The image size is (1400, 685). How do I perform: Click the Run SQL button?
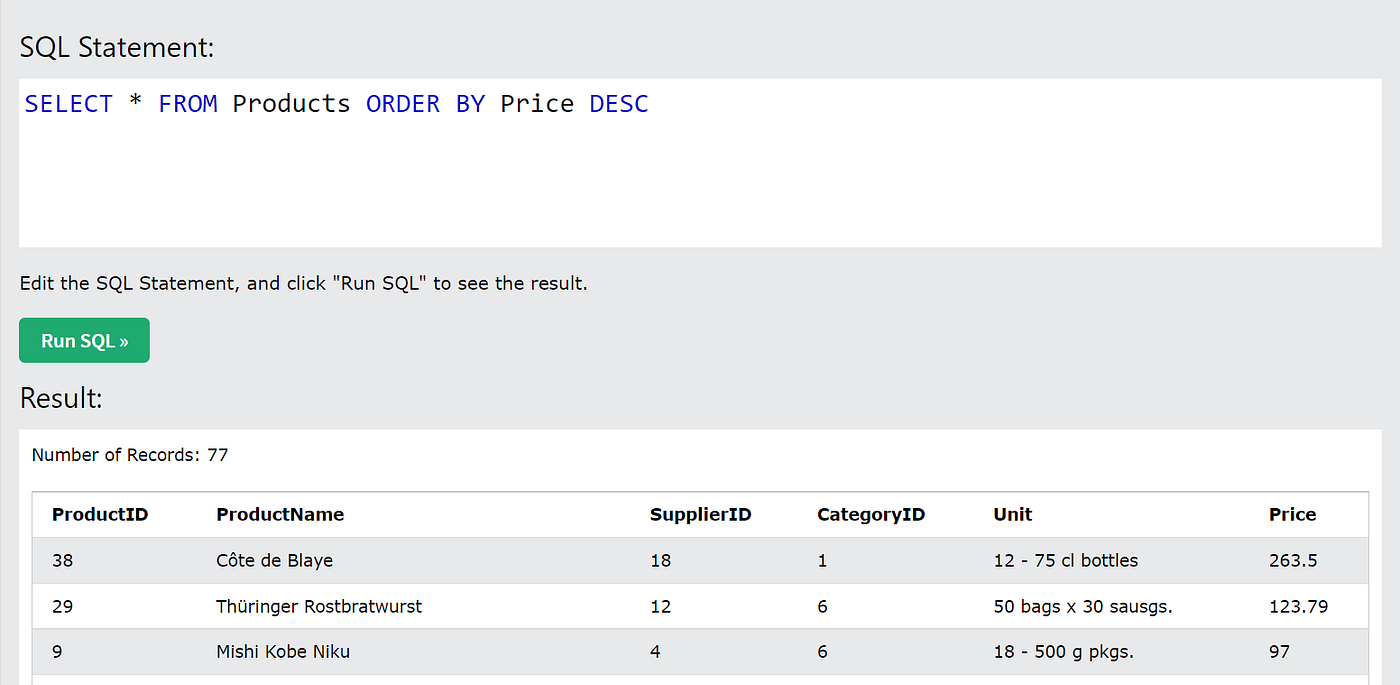(84, 340)
